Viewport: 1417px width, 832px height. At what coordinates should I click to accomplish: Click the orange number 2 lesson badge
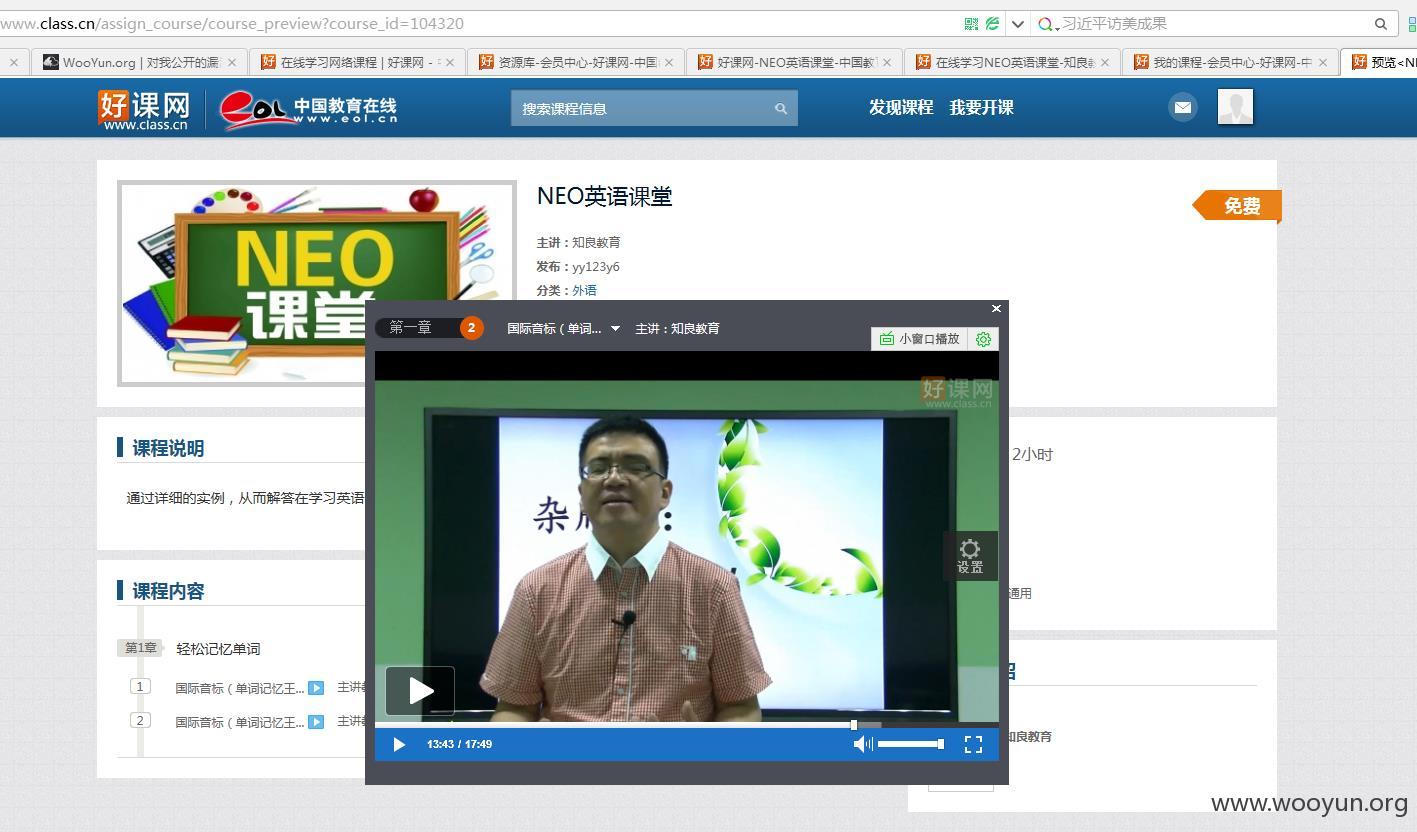pyautogui.click(x=471, y=328)
